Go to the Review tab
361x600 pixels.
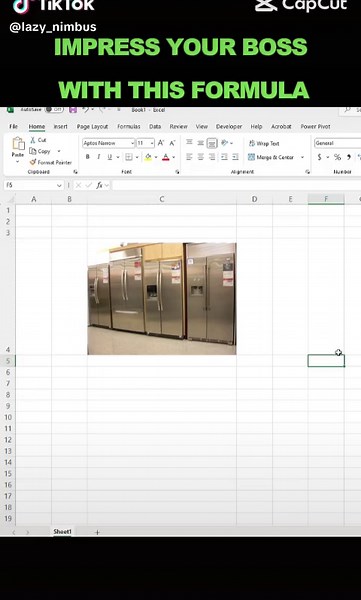click(x=178, y=127)
